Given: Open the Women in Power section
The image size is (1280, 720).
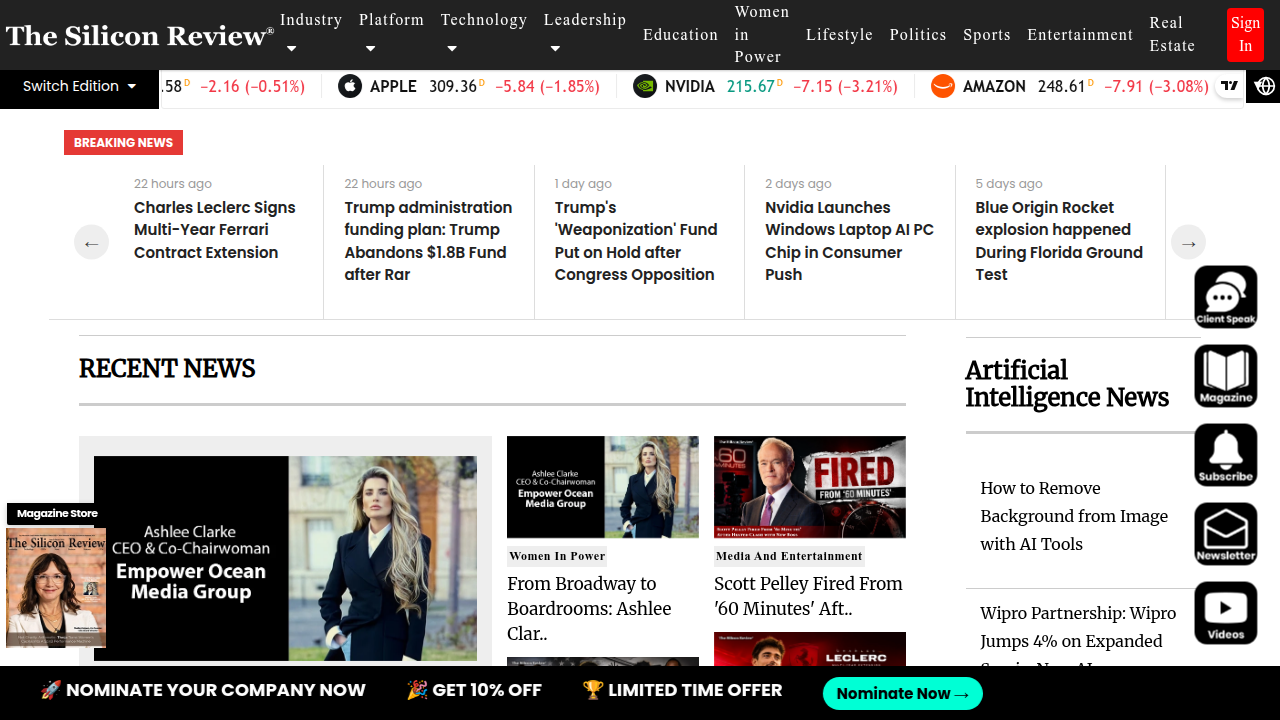Looking at the screenshot, I should click(762, 34).
